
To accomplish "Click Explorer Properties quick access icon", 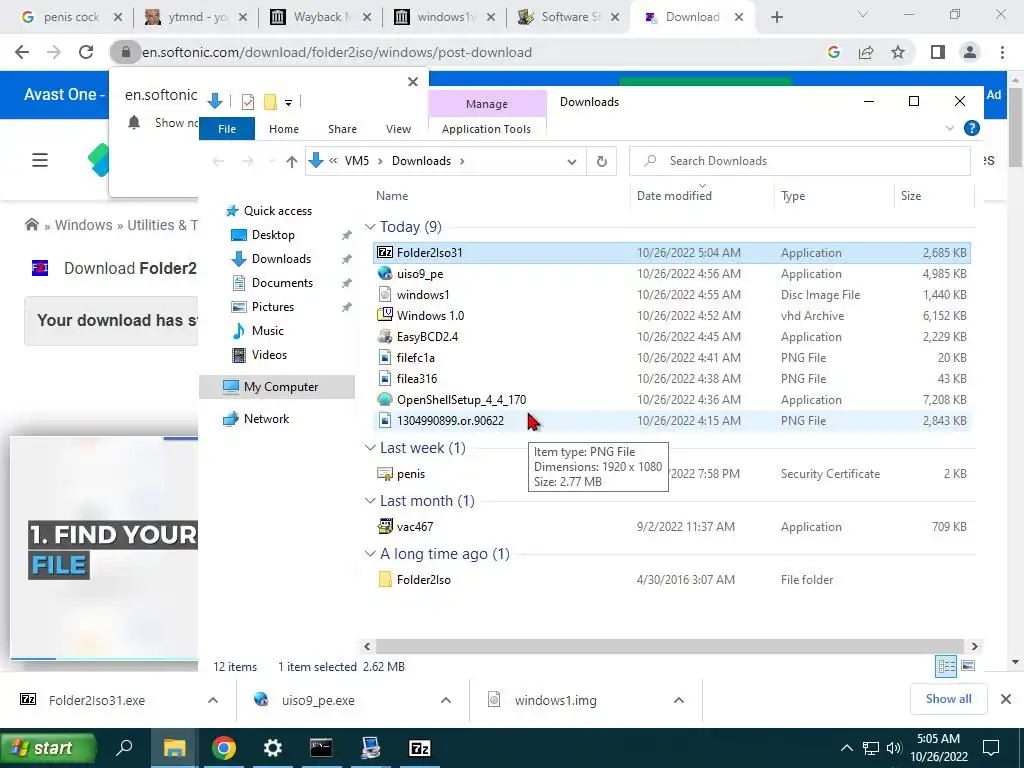I will click(248, 102).
